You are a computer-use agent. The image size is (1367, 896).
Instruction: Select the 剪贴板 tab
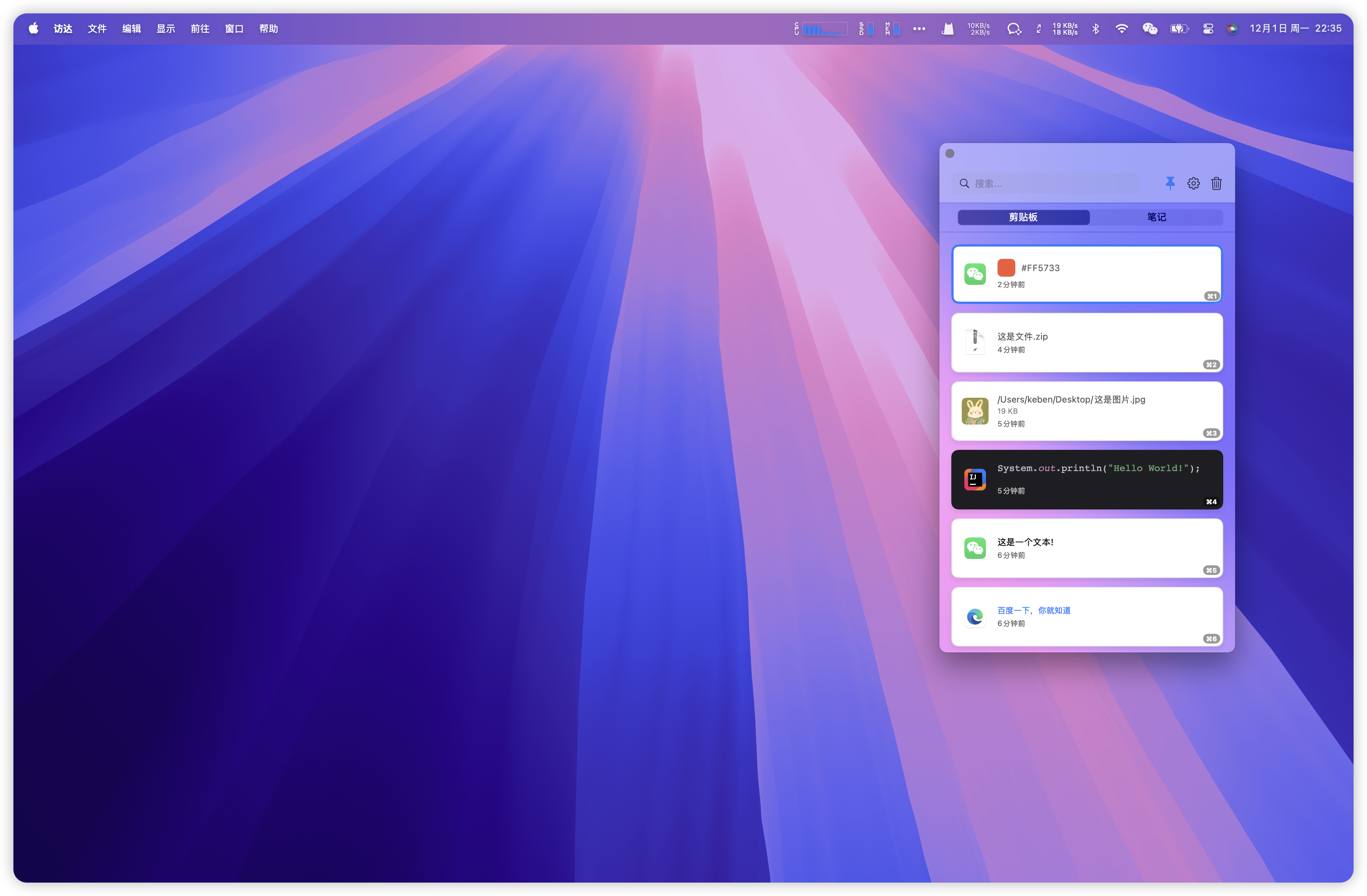(x=1023, y=217)
